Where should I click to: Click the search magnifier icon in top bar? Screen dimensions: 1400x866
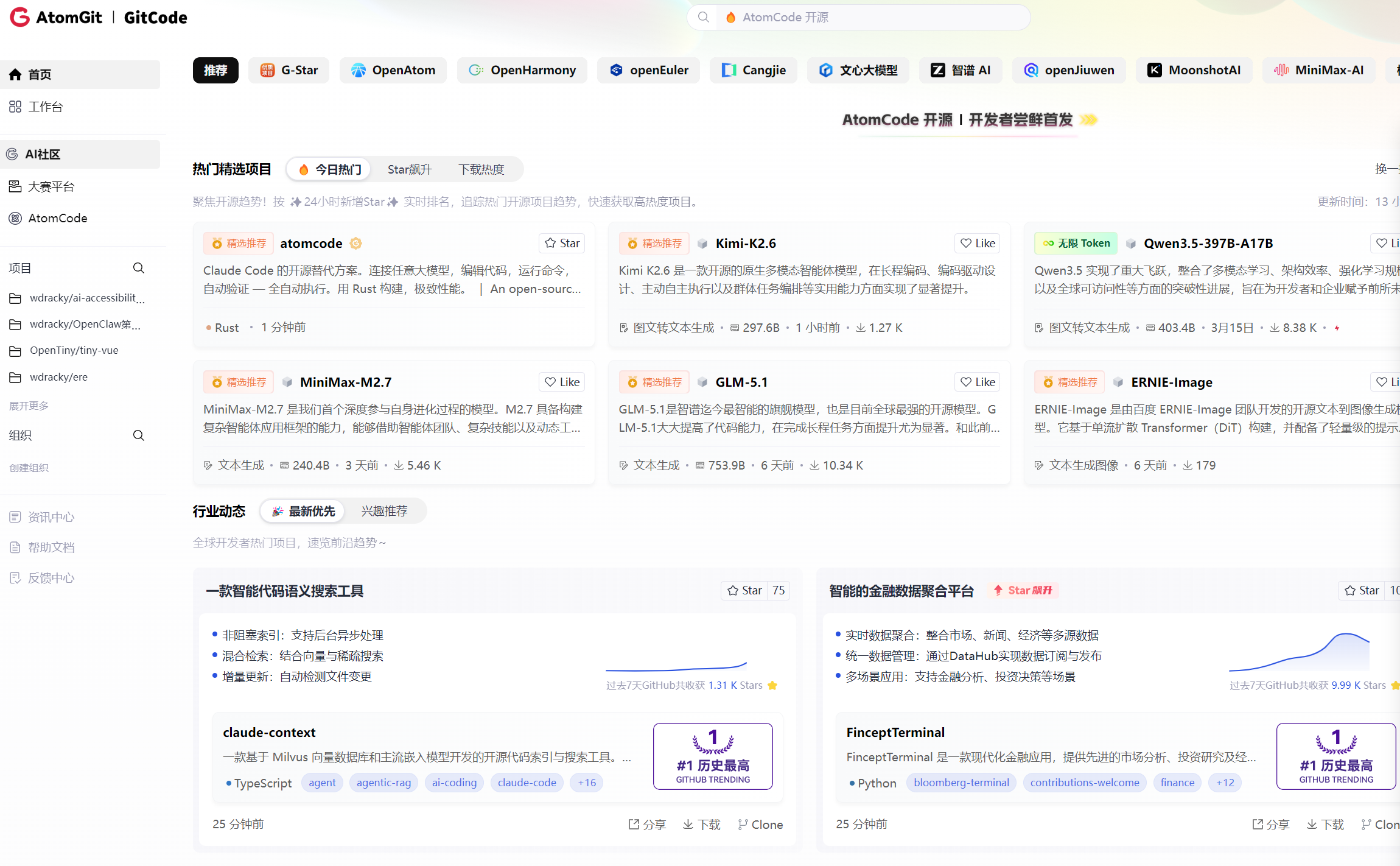(x=704, y=17)
